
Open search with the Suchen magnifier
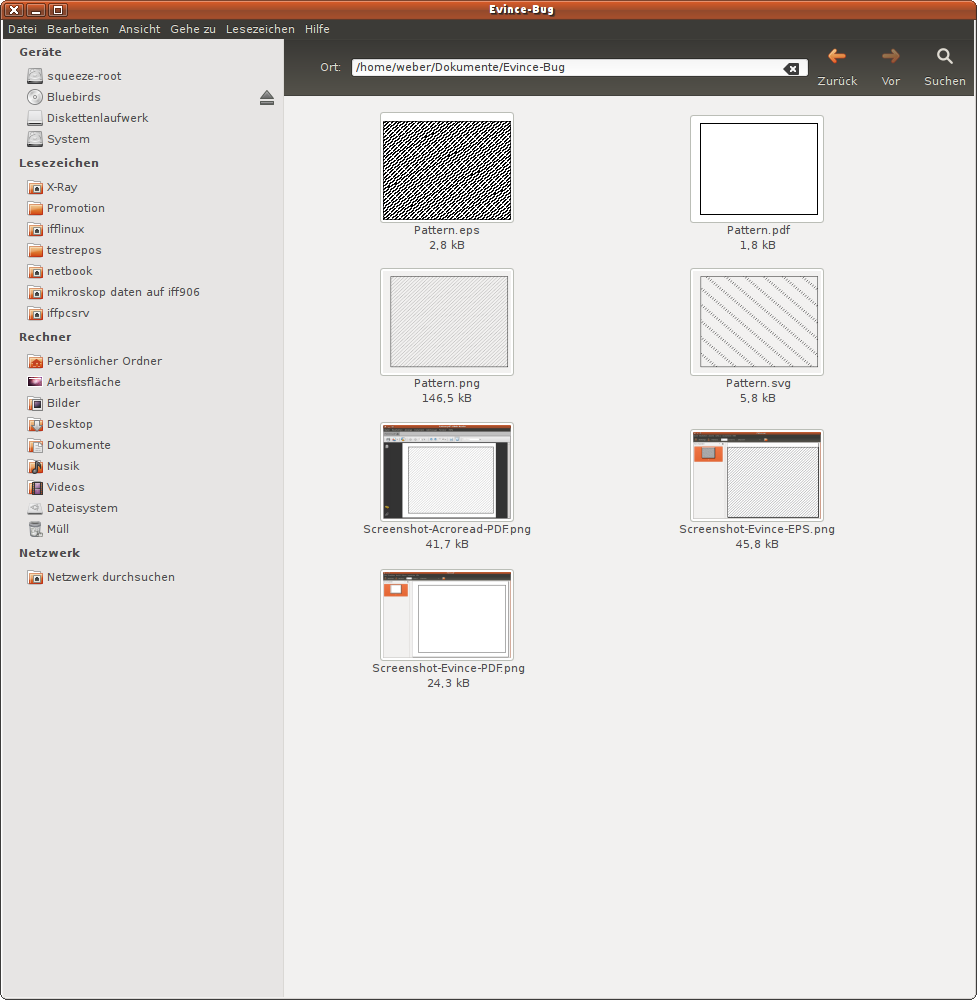(x=944, y=57)
